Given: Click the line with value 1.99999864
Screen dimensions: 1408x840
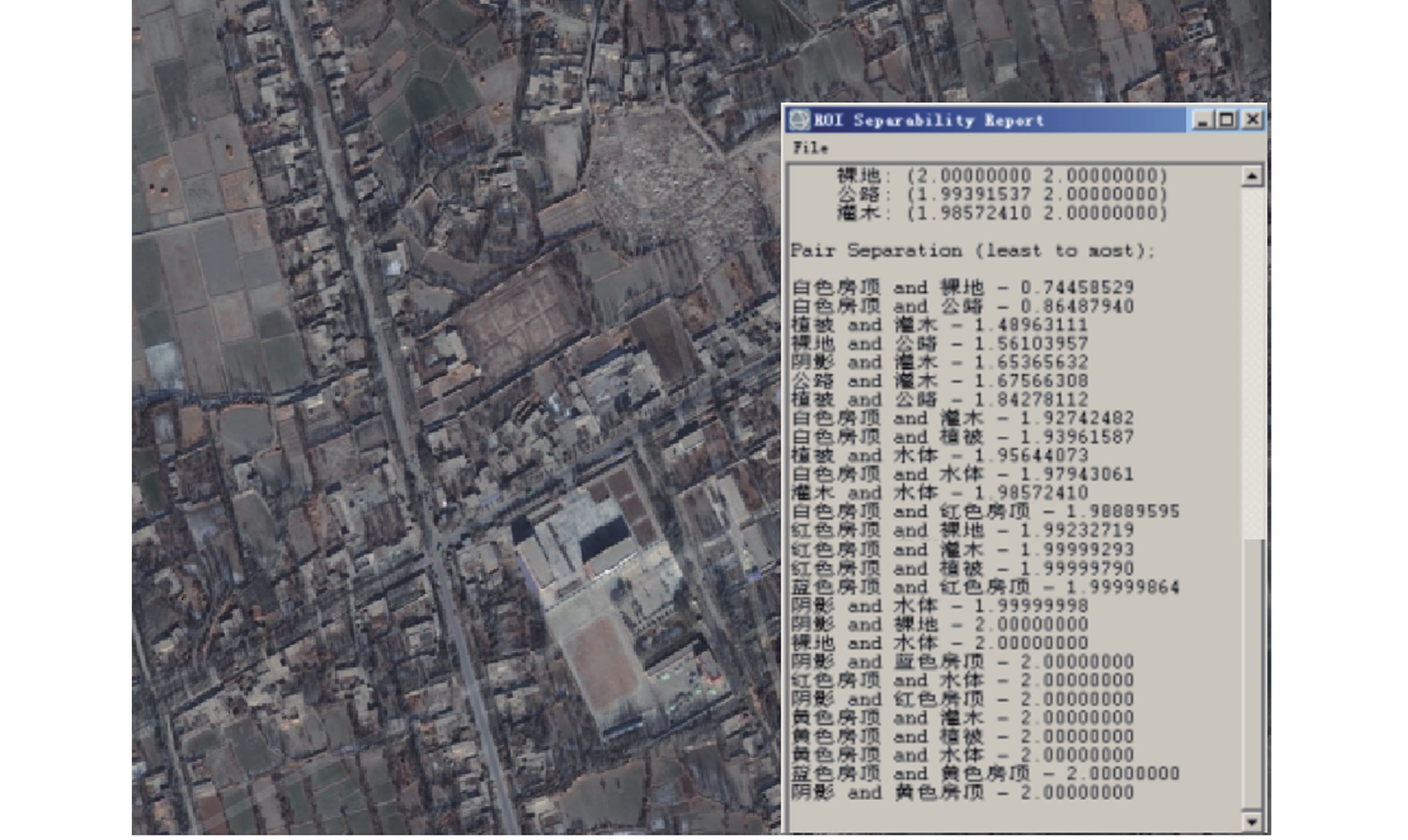Looking at the screenshot, I should click(x=985, y=587).
